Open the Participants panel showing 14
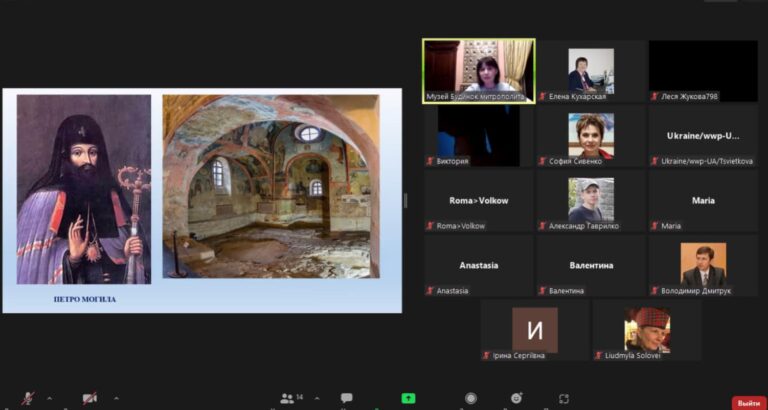The width and height of the screenshot is (768, 410). click(291, 398)
